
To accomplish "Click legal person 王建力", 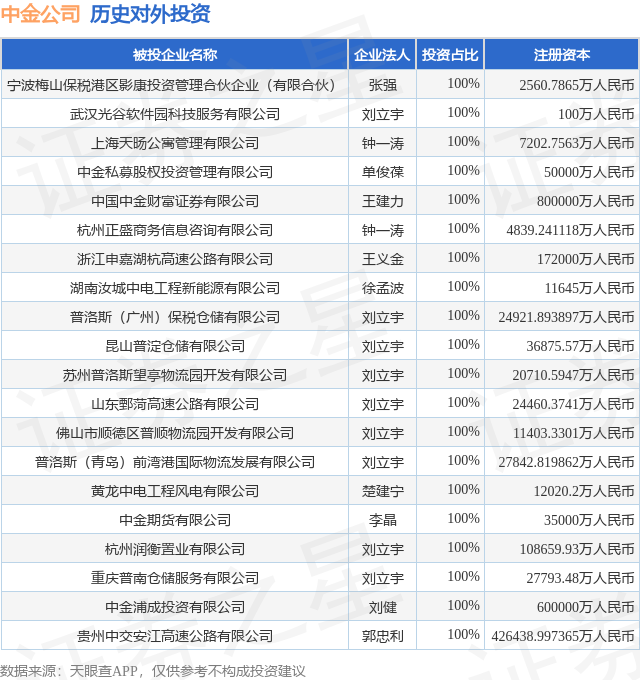I will pyautogui.click(x=382, y=201).
